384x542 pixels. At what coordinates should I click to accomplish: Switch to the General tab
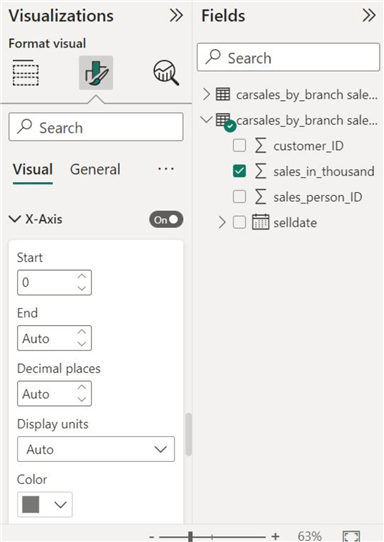tap(95, 169)
